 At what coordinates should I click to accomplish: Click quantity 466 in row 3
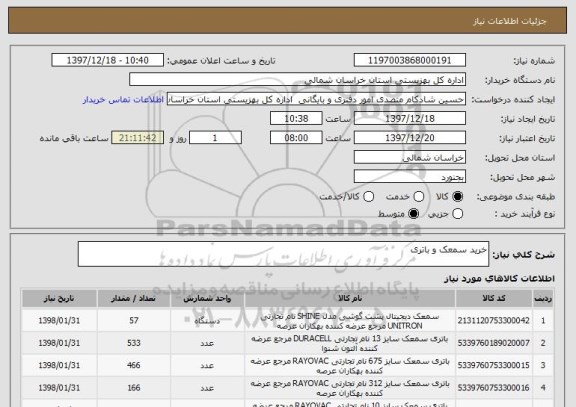tap(134, 365)
